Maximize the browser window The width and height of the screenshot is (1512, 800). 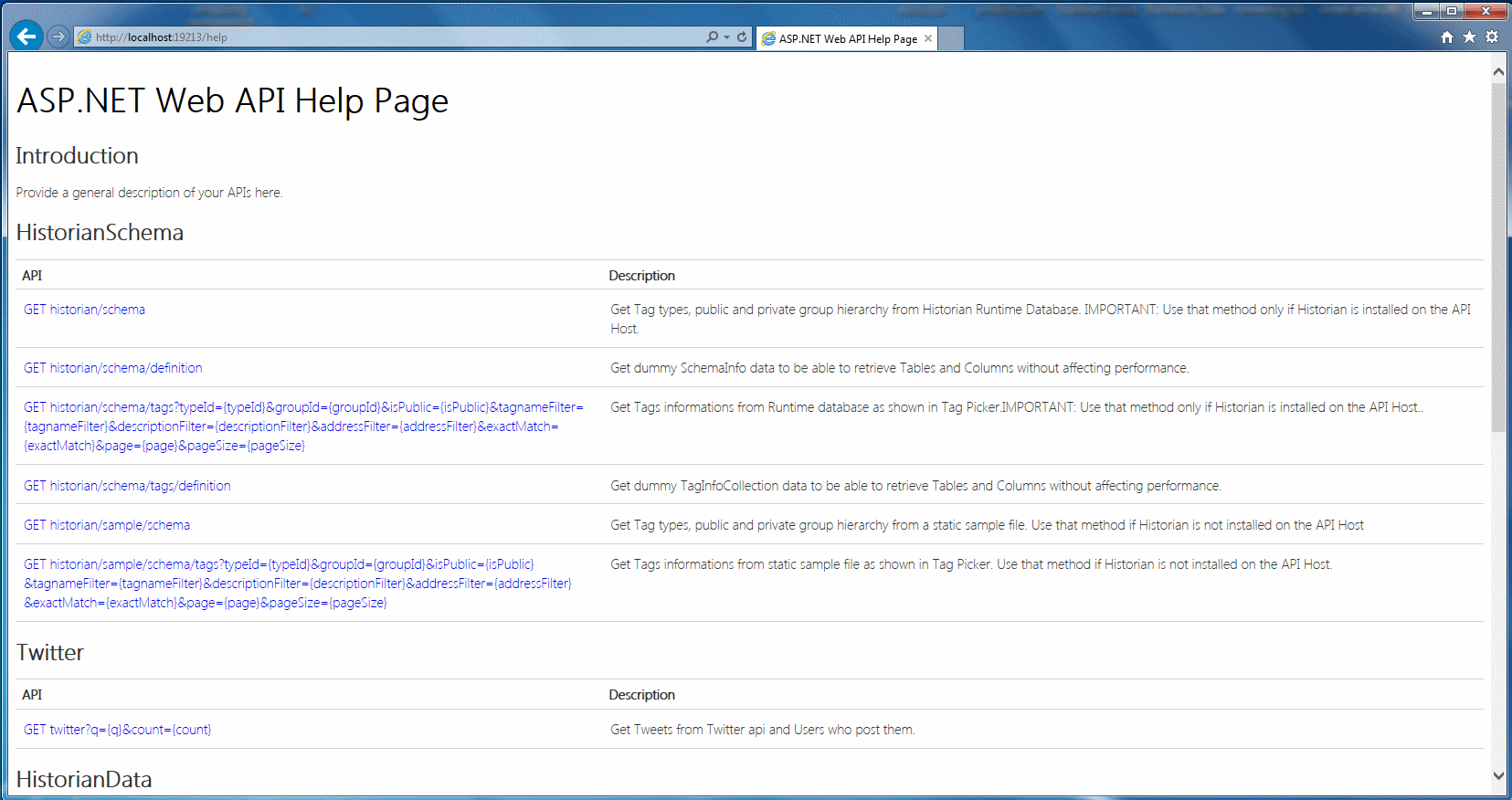tap(1451, 11)
